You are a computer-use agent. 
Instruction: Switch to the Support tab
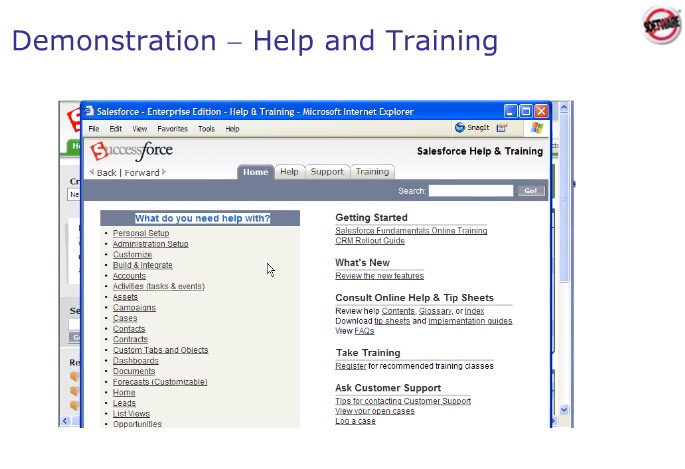click(327, 172)
